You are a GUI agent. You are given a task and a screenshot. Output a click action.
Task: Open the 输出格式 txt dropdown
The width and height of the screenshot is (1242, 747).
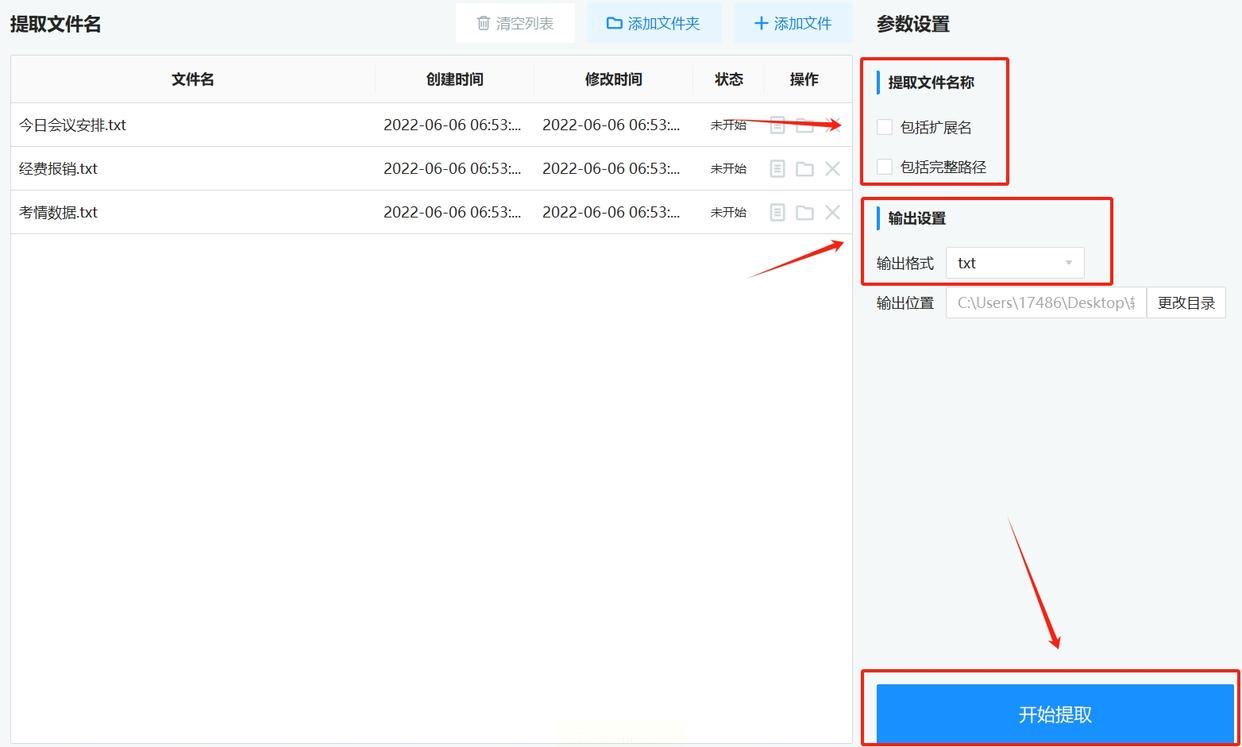[1015, 263]
